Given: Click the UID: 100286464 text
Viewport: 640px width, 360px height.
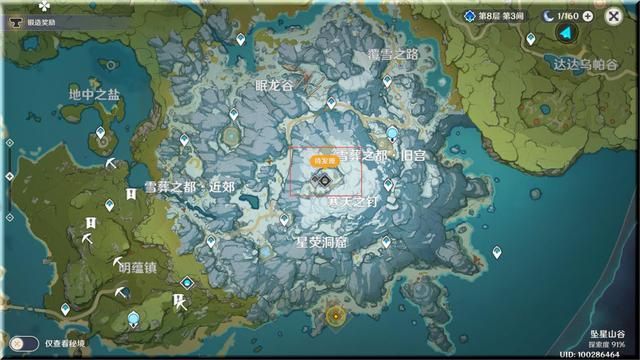Looking at the screenshot, I should coord(589,355).
